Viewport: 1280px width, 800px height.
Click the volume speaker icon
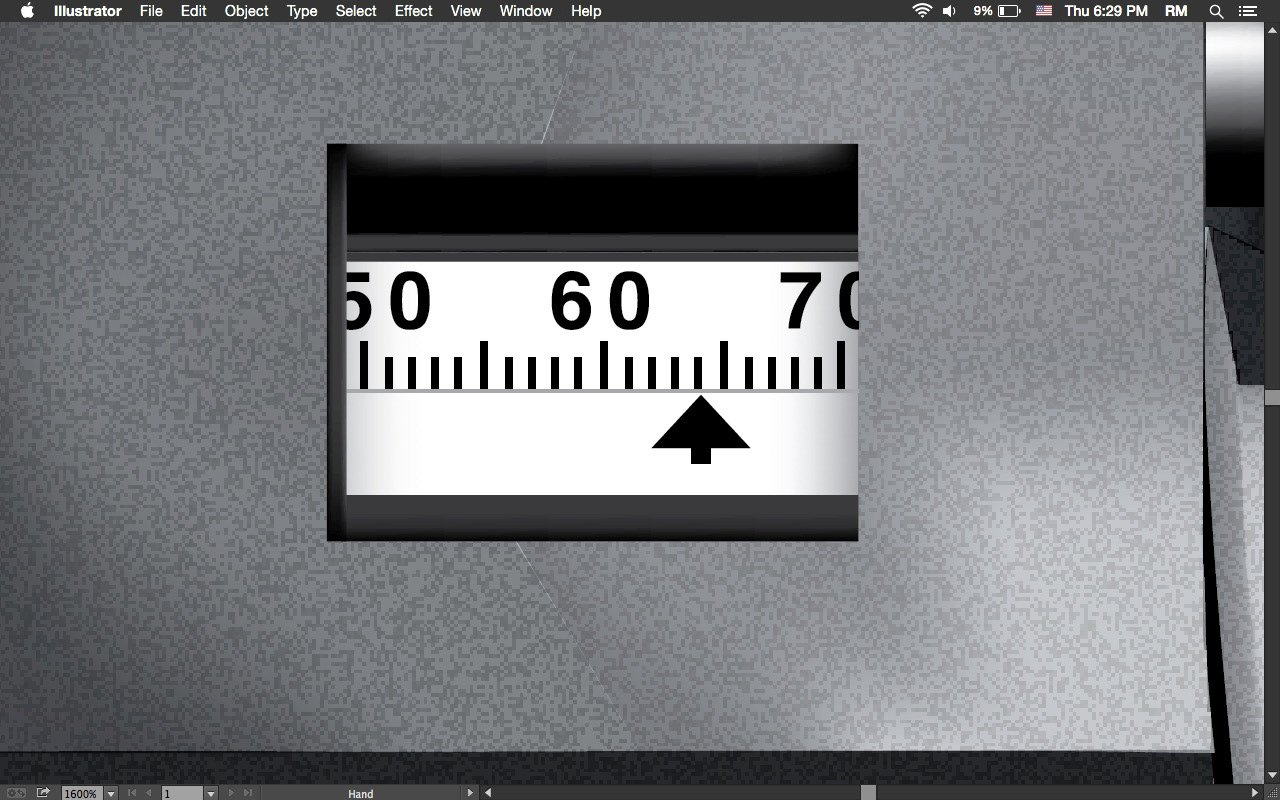coord(949,11)
